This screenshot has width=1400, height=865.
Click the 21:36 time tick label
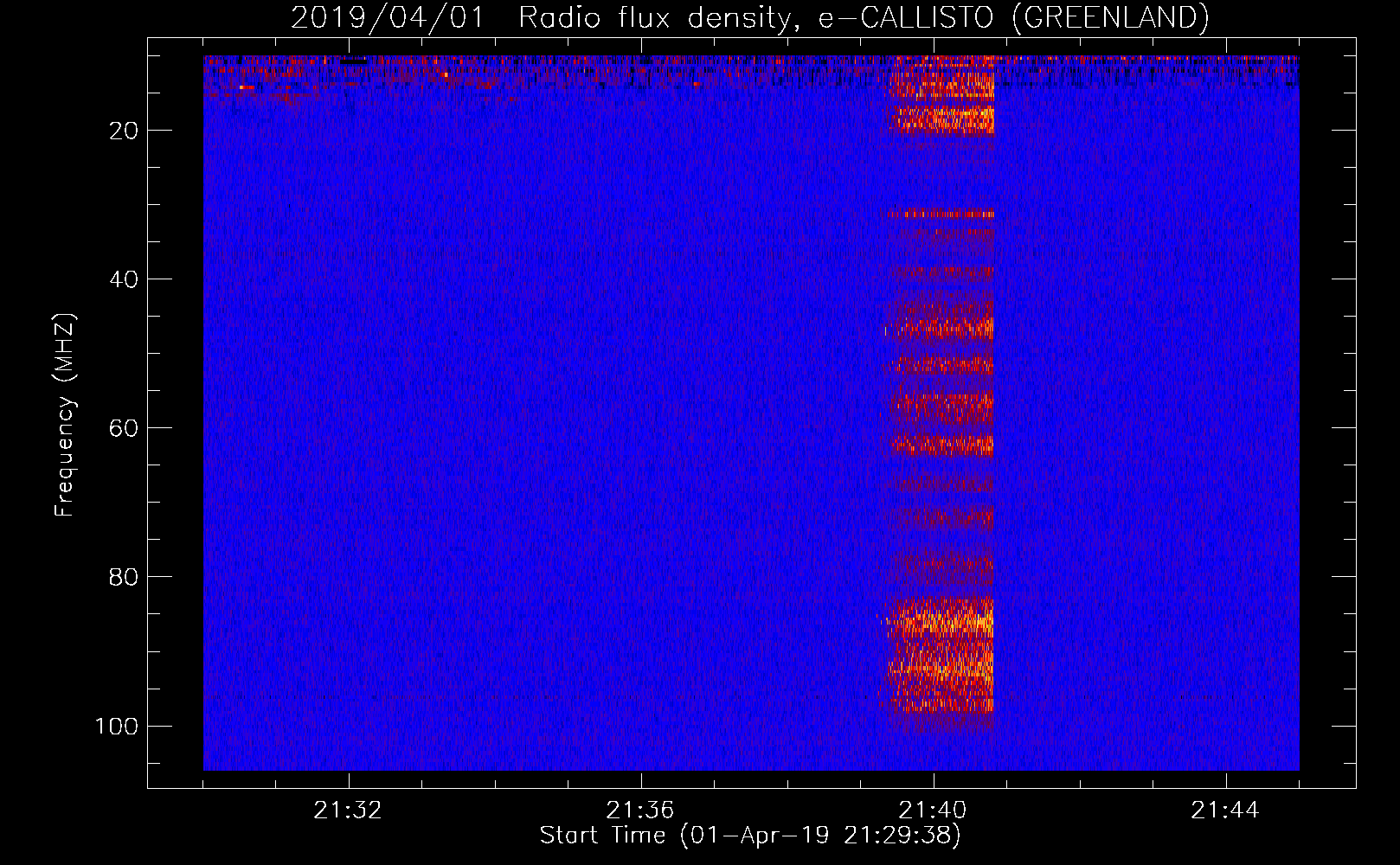[640, 811]
